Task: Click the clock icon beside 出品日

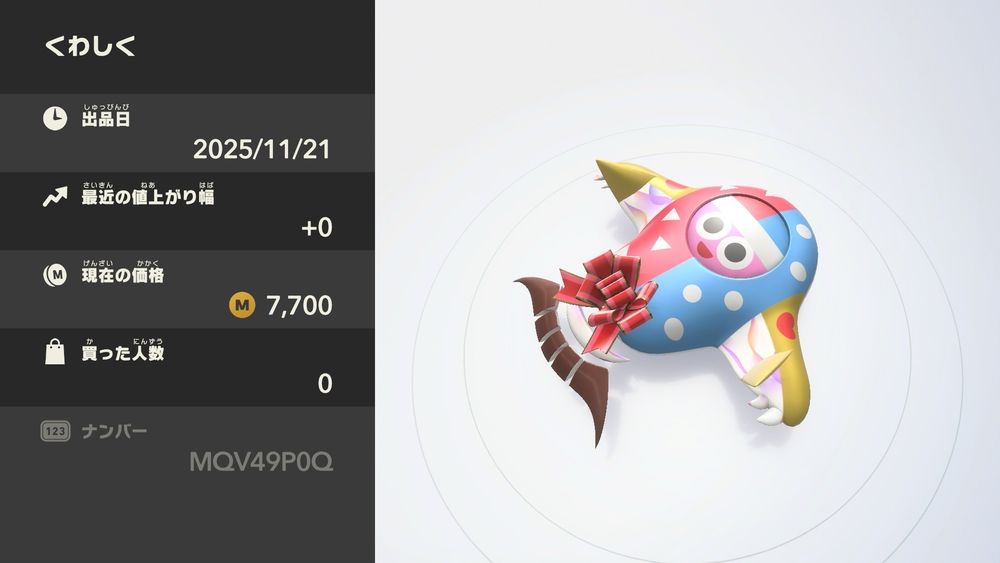Action: [x=55, y=119]
